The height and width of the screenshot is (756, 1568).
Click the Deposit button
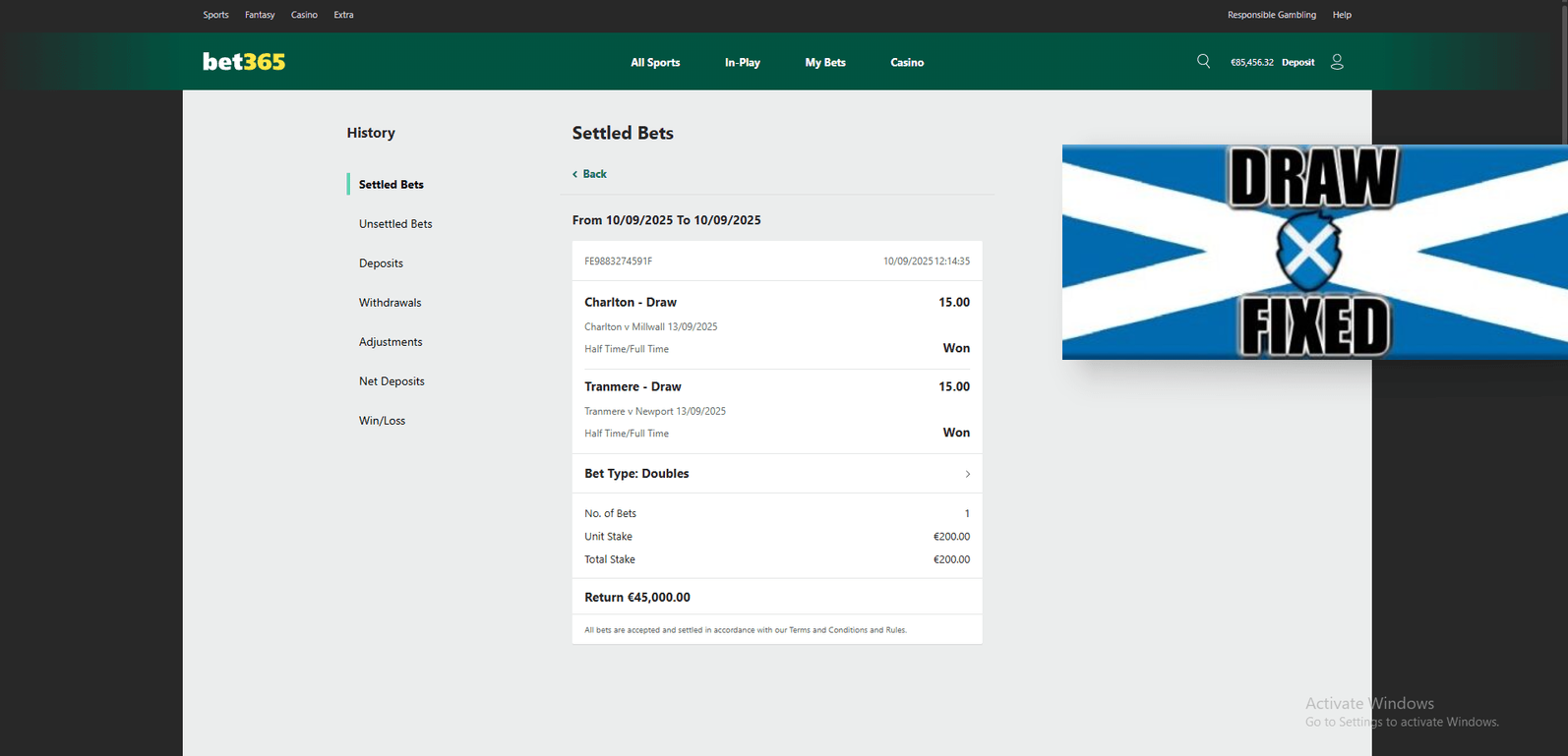(1297, 62)
